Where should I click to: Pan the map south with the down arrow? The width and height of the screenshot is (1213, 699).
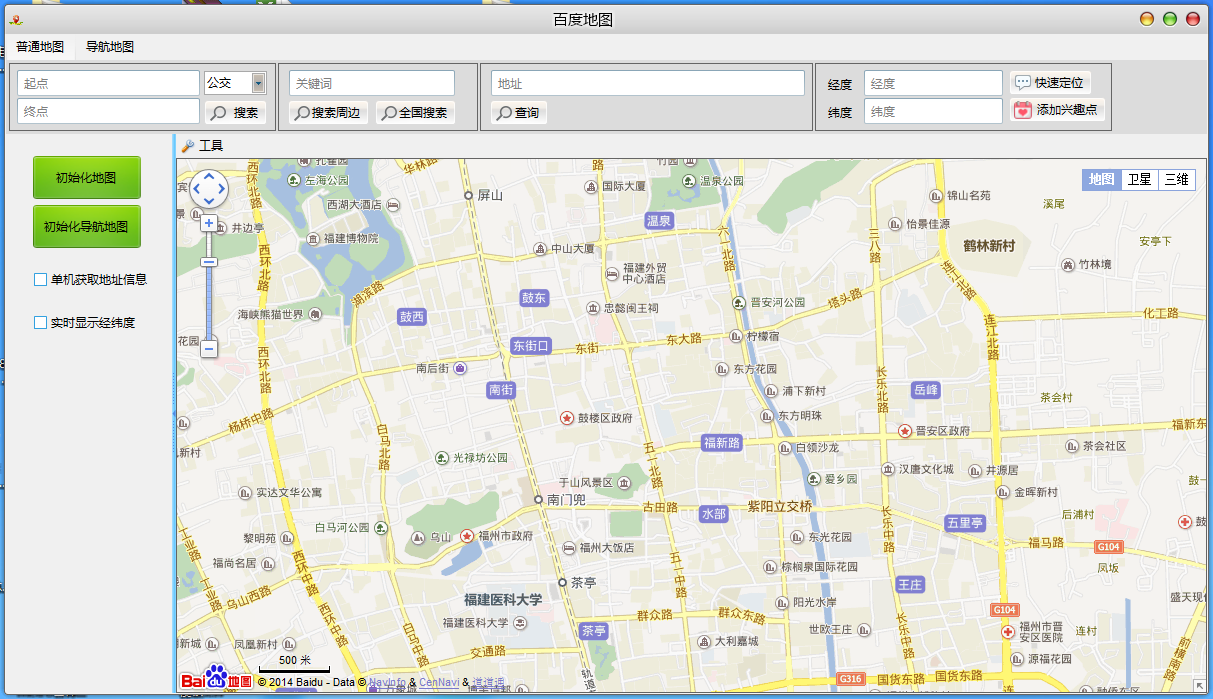coord(209,200)
